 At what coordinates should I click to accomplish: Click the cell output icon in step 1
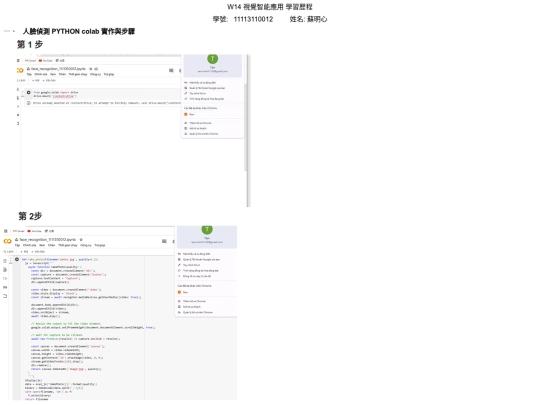coord(29,103)
